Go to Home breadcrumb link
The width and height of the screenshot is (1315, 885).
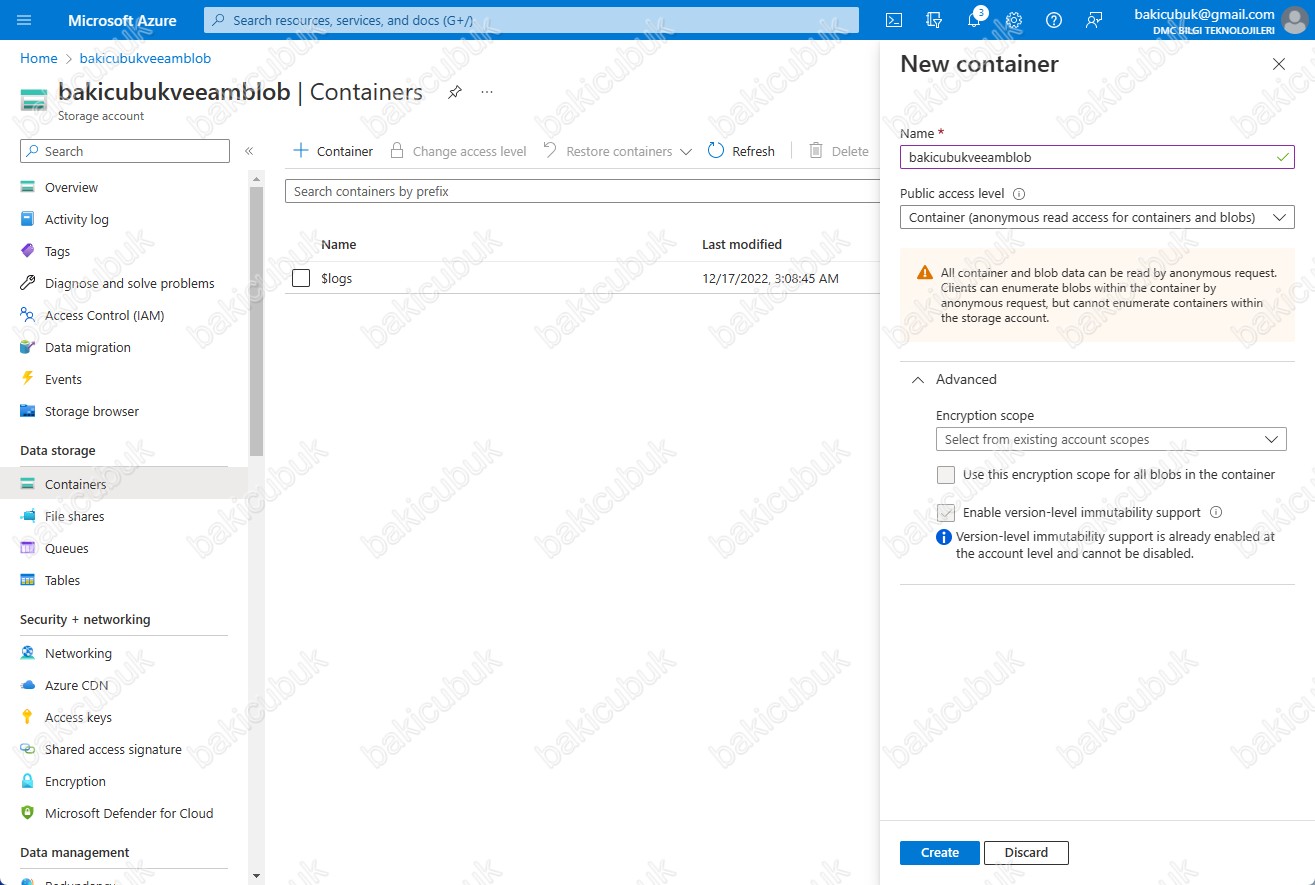[39, 58]
